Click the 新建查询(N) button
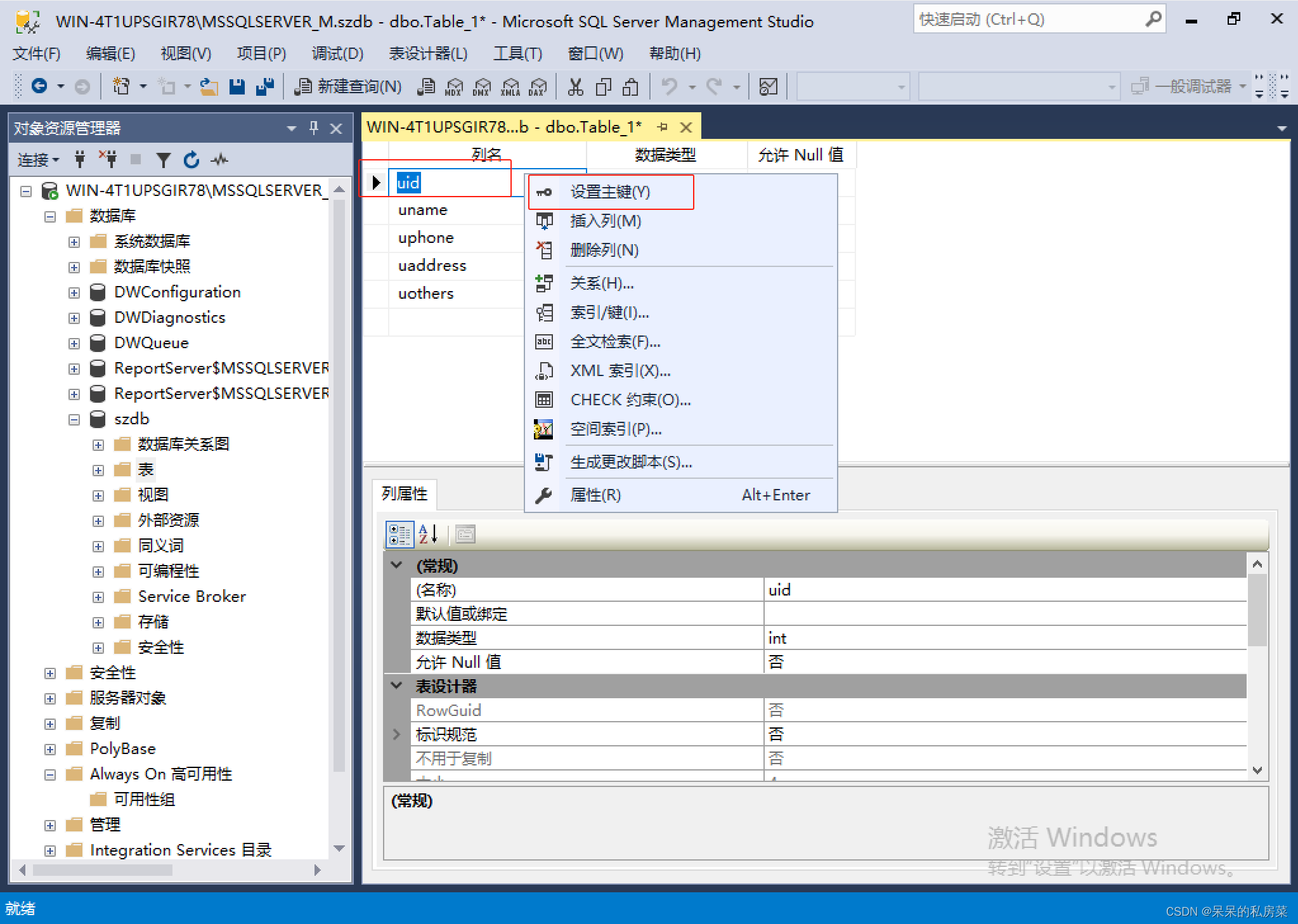Viewport: 1298px width, 924px height. (x=348, y=86)
